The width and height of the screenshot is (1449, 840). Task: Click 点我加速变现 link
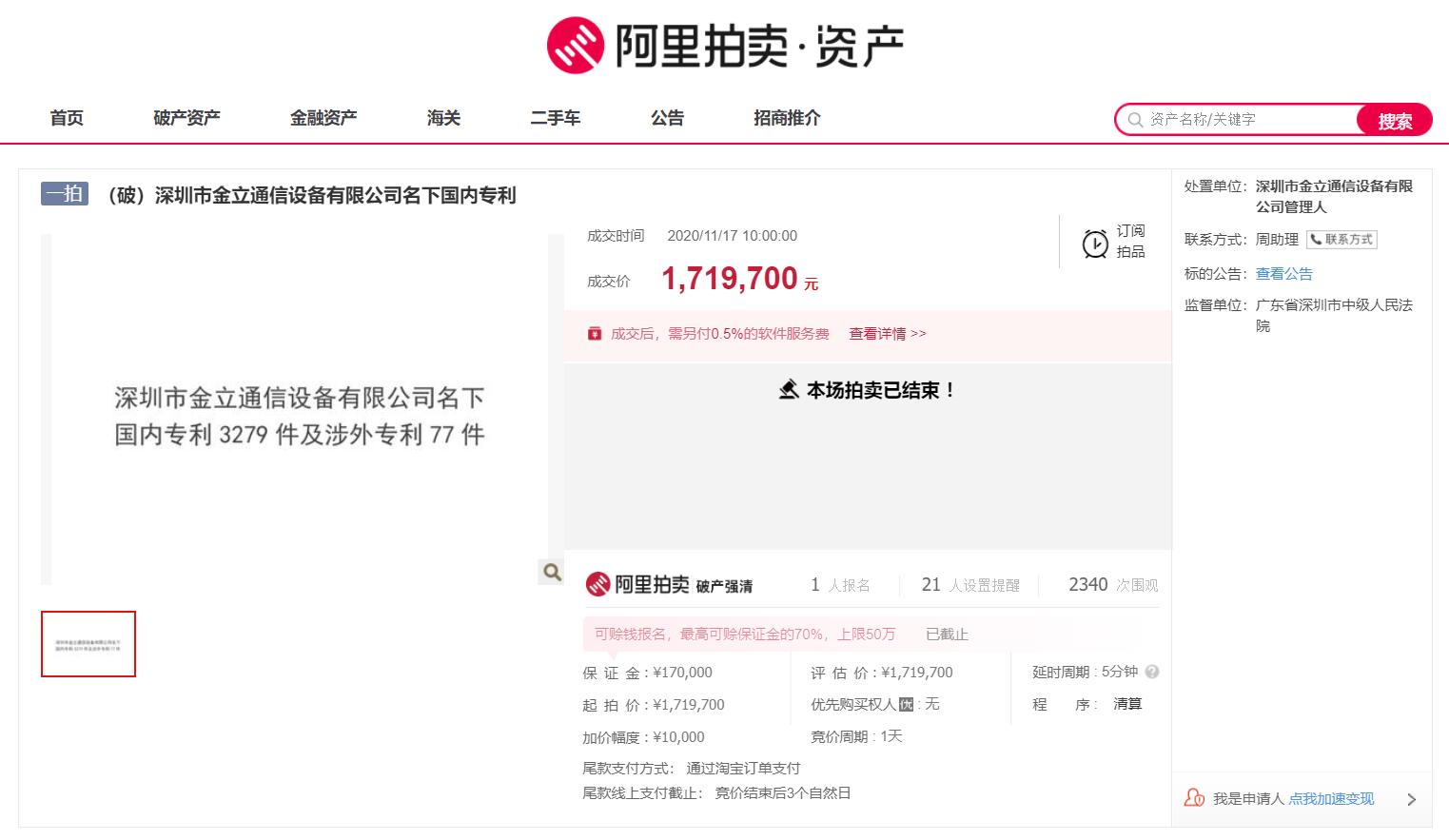pos(1331,799)
